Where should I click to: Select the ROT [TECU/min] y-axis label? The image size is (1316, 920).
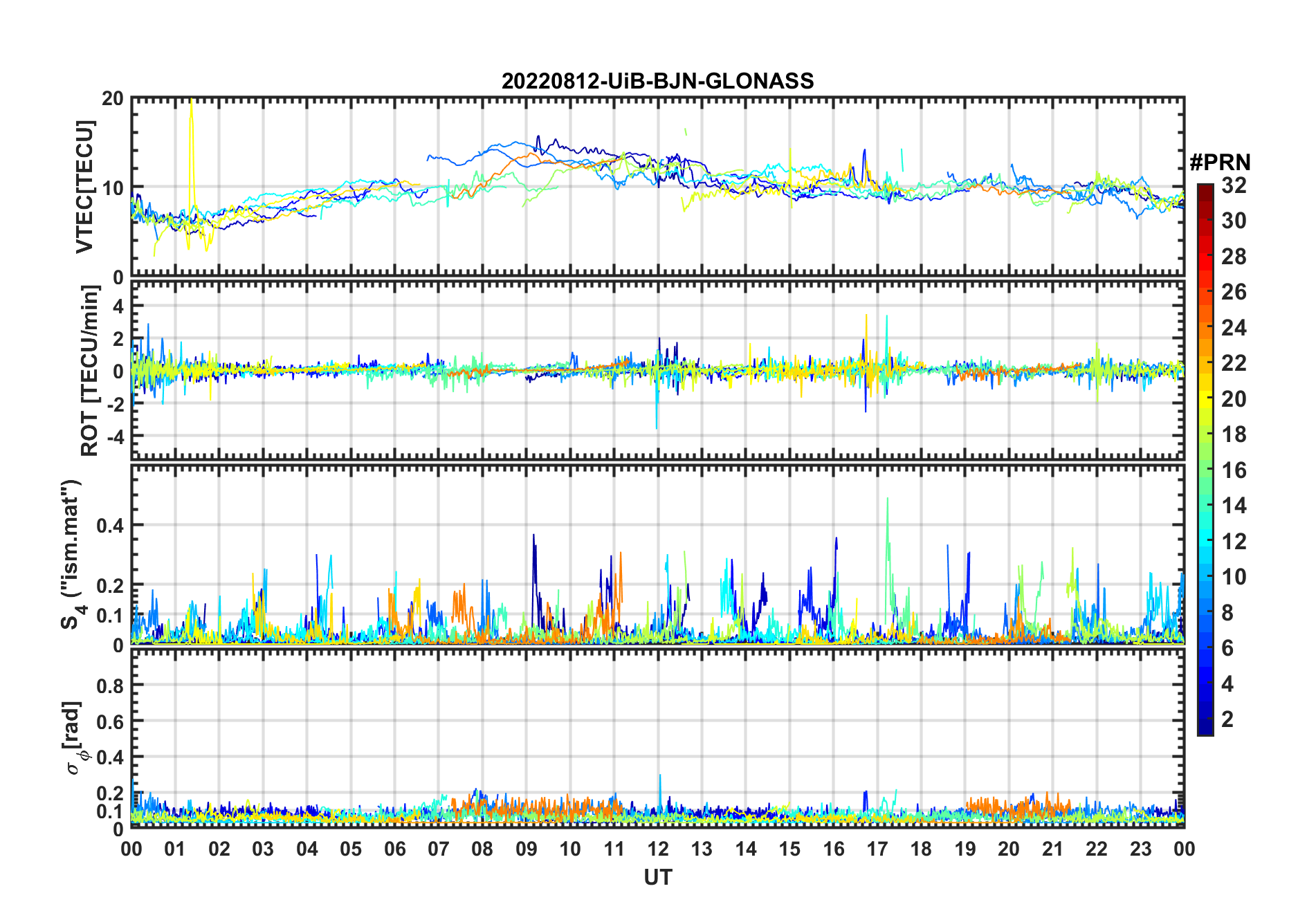pos(90,371)
